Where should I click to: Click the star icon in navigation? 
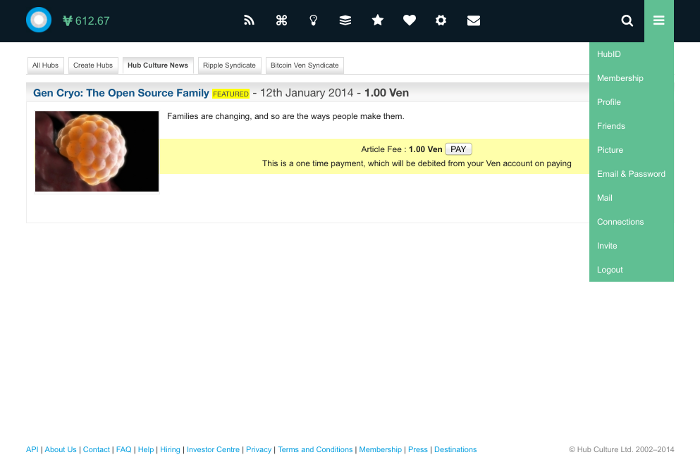click(x=377, y=20)
